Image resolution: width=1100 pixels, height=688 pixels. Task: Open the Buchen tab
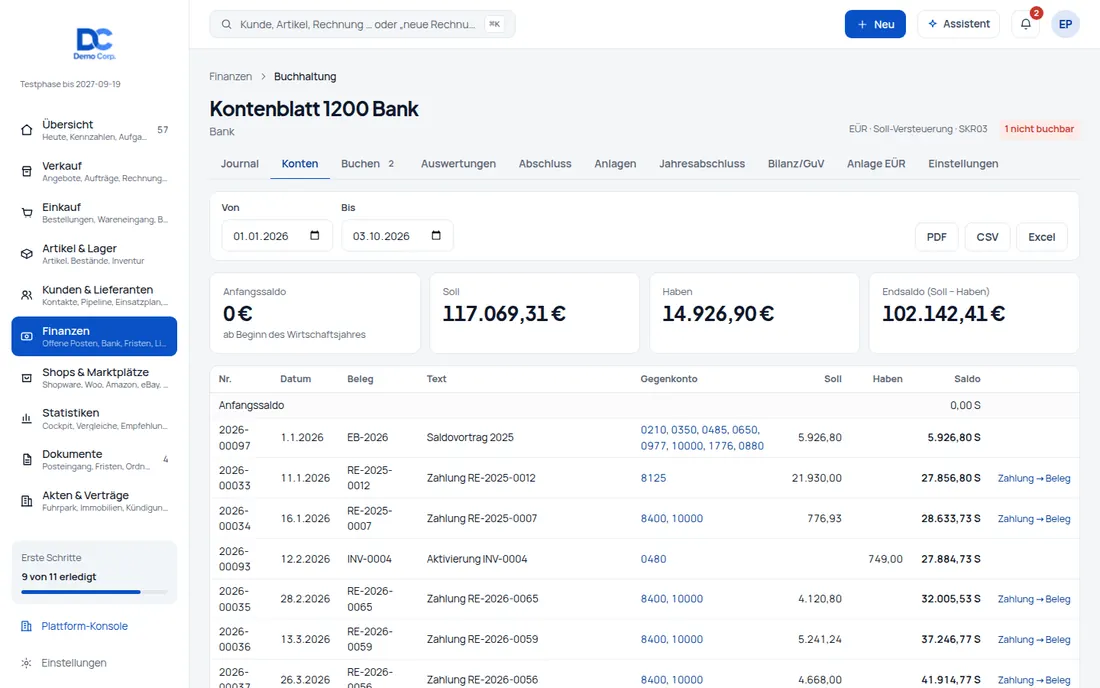(368, 163)
